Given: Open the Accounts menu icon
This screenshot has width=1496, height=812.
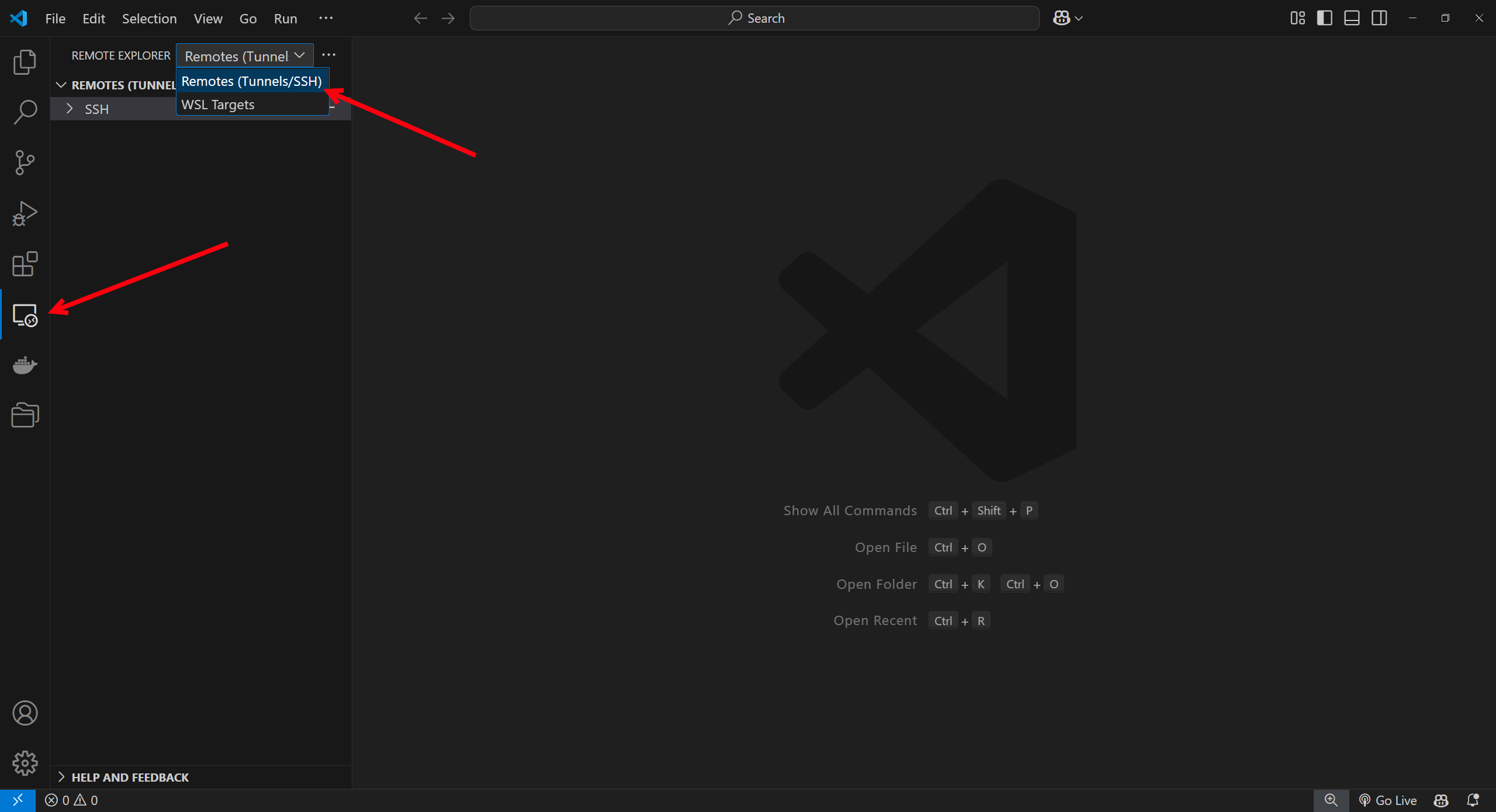Looking at the screenshot, I should pyautogui.click(x=25, y=713).
